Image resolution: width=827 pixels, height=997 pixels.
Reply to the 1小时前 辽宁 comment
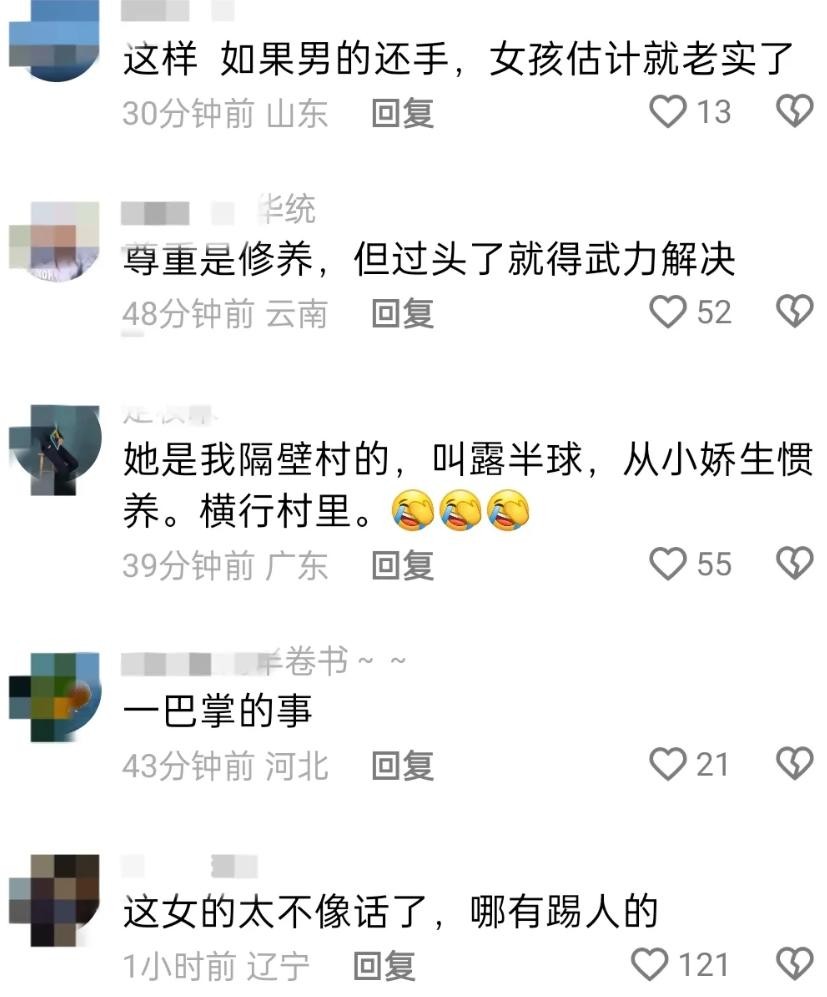(385, 966)
